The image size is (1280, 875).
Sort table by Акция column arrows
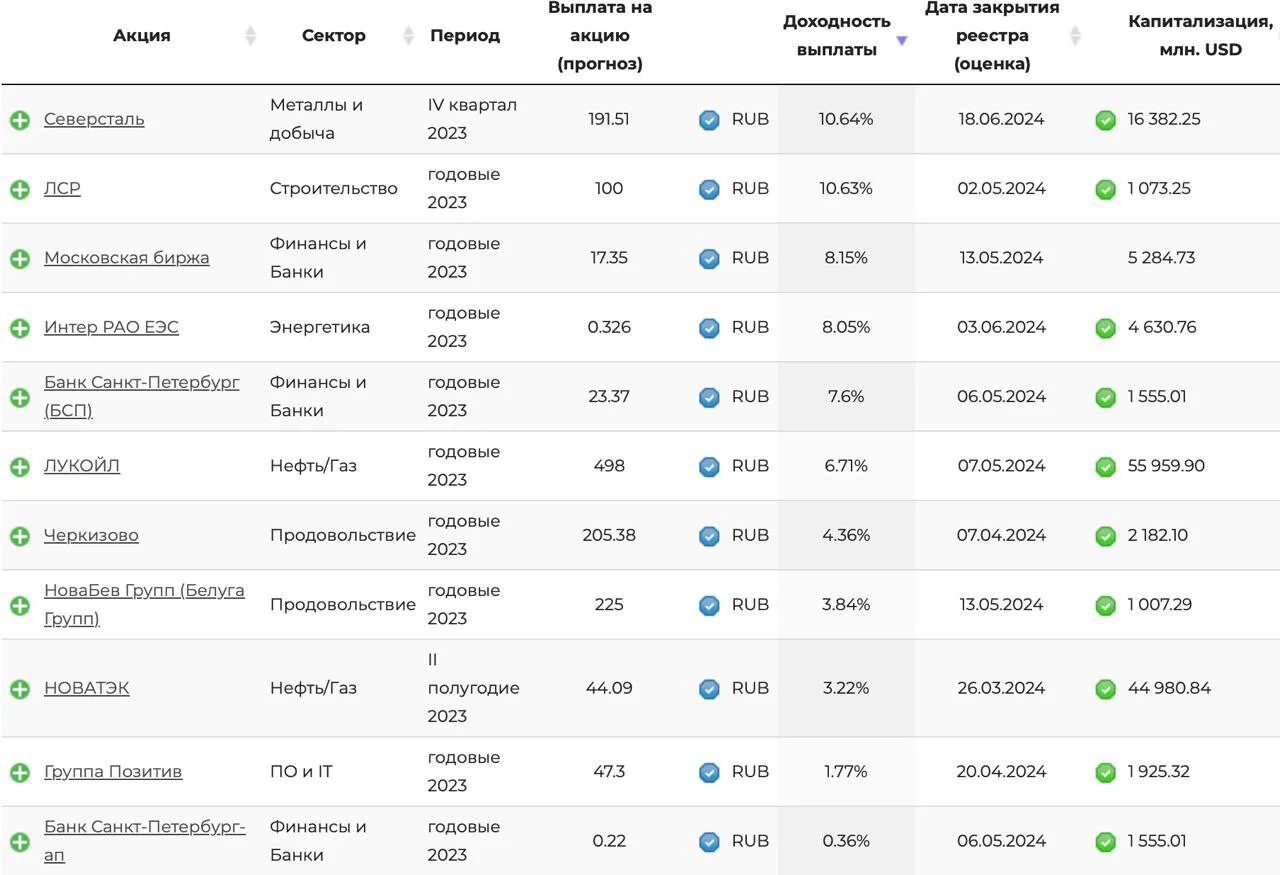[x=251, y=36]
